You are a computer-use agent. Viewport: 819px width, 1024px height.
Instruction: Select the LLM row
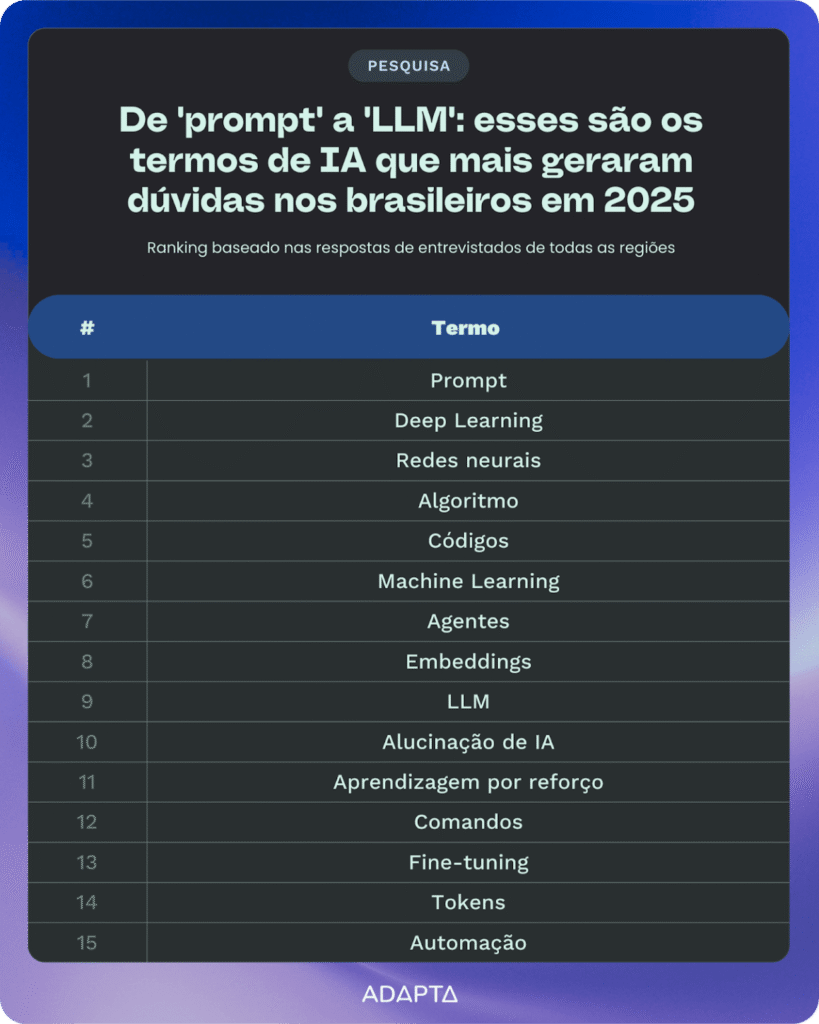tap(468, 702)
